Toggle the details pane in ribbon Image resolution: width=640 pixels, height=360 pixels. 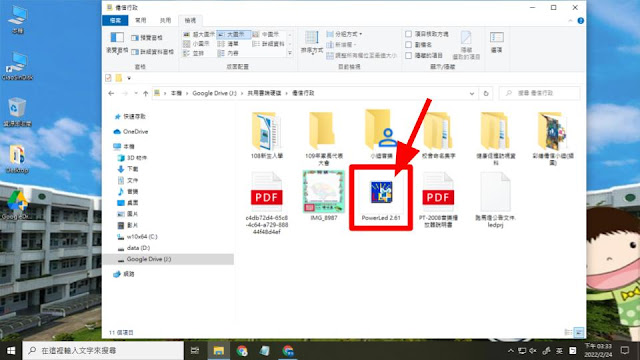[153, 52]
